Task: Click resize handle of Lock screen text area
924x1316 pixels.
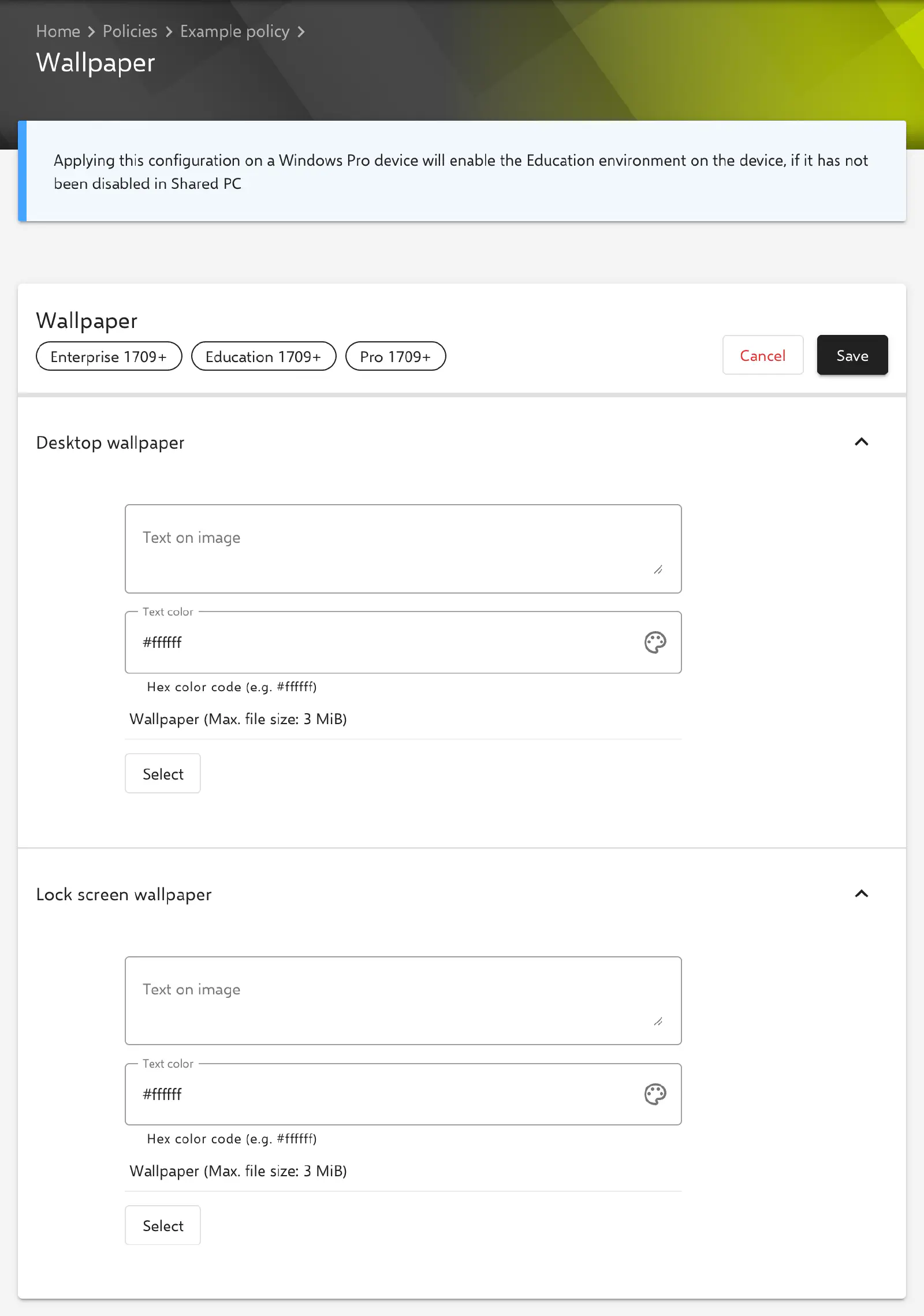Action: 658,1022
